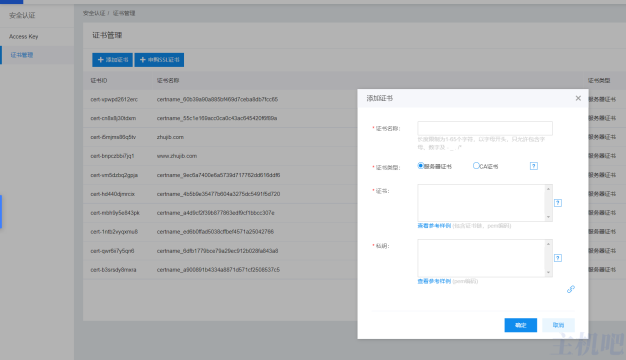Image resolution: width=626 pixels, height=360 pixels.
Task: Click the chain link icon in dialog
Action: pos(571,289)
